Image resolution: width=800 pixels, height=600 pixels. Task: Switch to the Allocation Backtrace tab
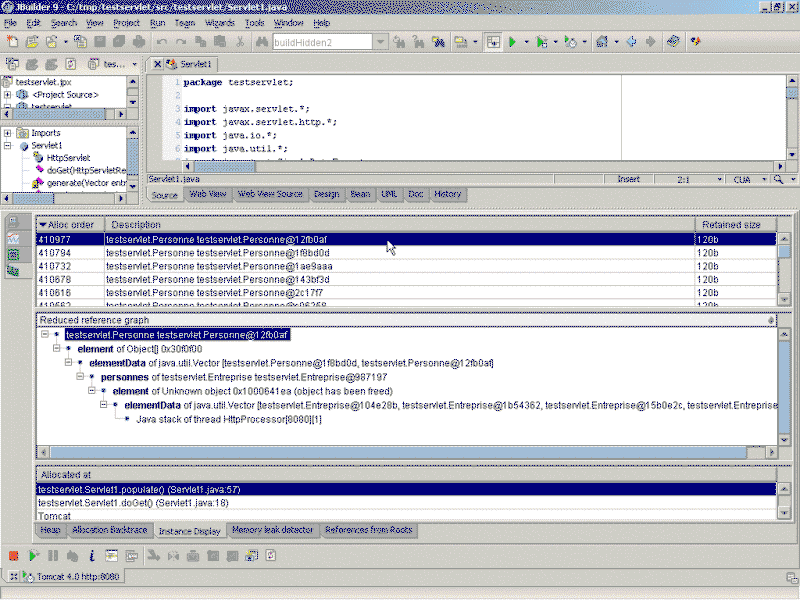coord(110,530)
